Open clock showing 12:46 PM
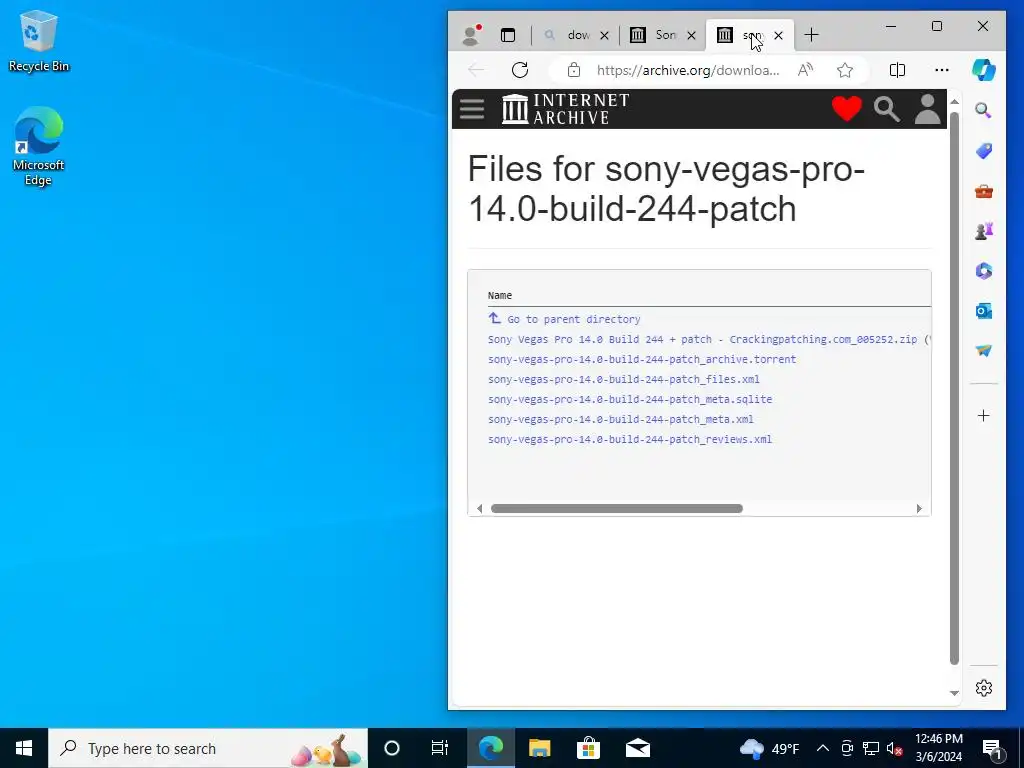The image size is (1024, 768). pyautogui.click(x=938, y=748)
